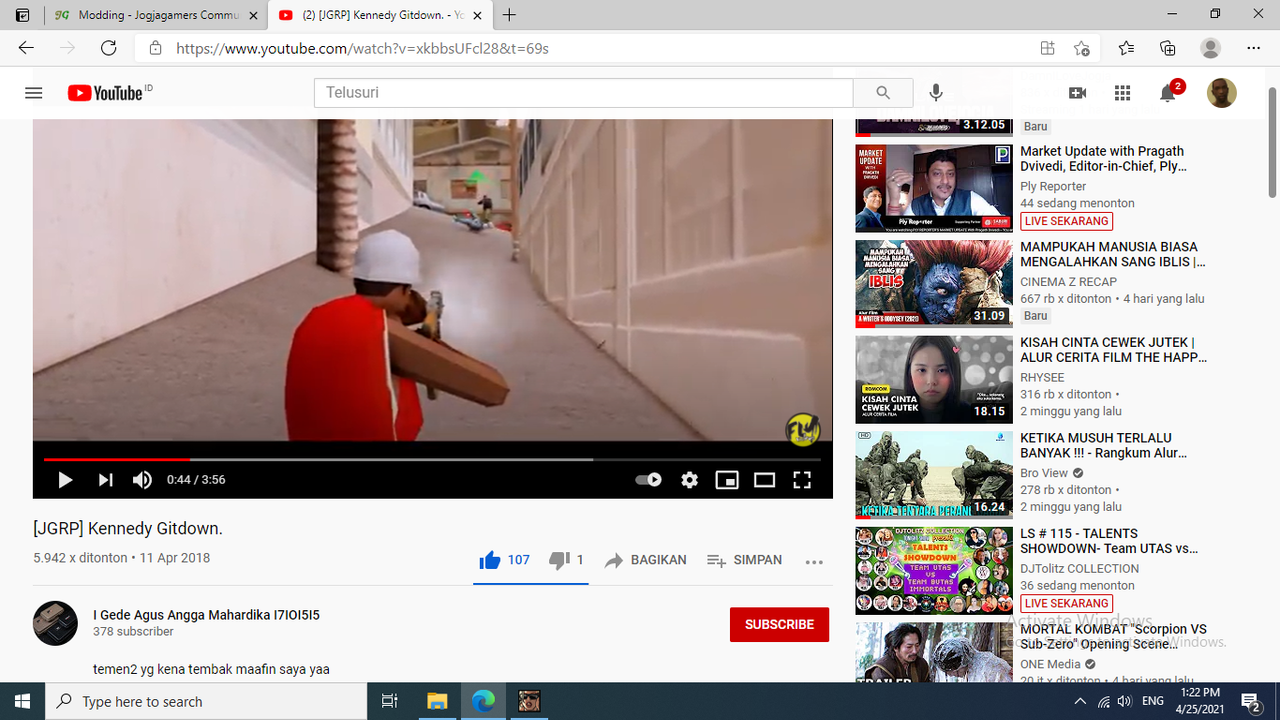
Task: Open Edge profile icon
Action: point(1211,48)
